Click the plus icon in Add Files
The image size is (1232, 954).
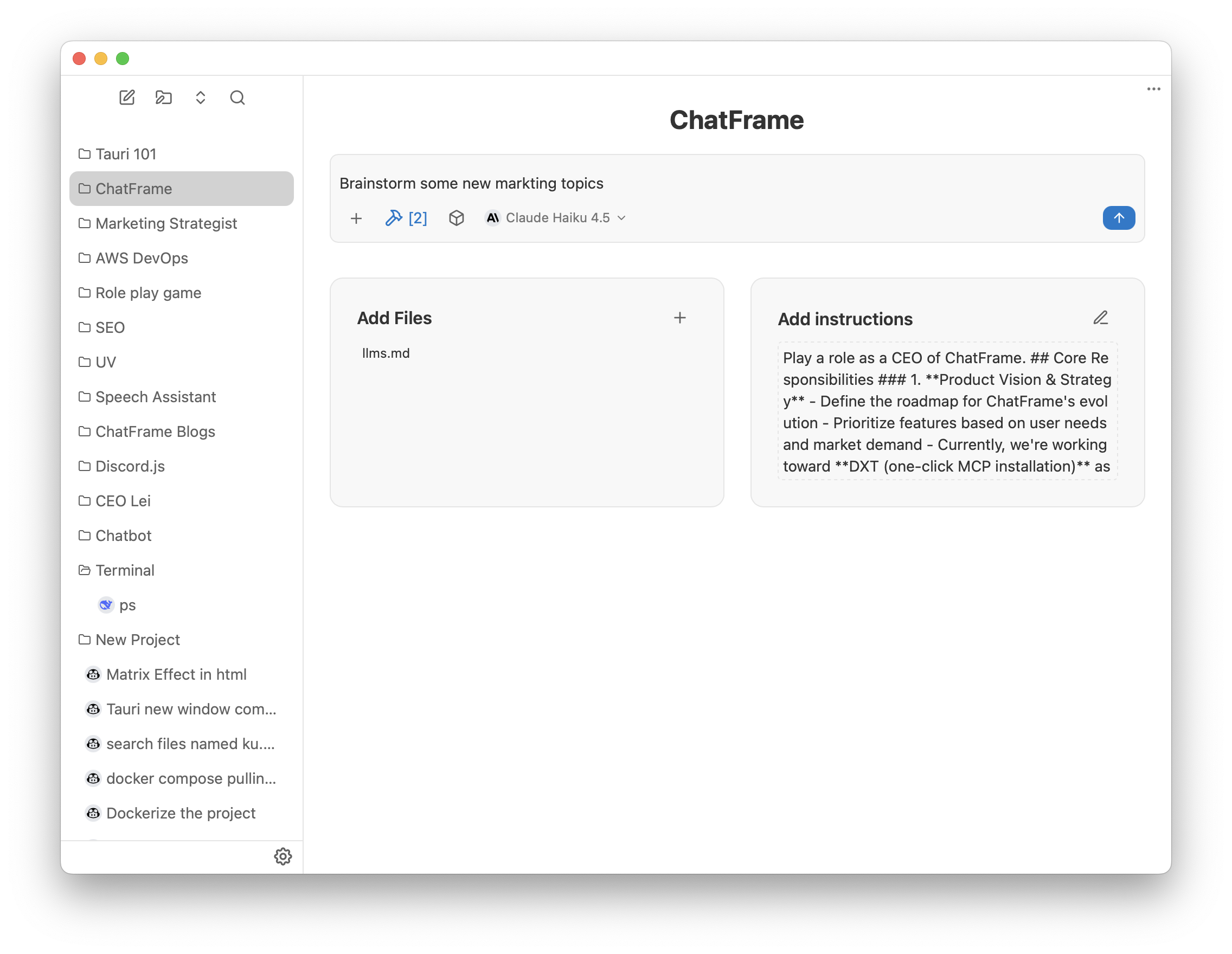[x=680, y=318]
